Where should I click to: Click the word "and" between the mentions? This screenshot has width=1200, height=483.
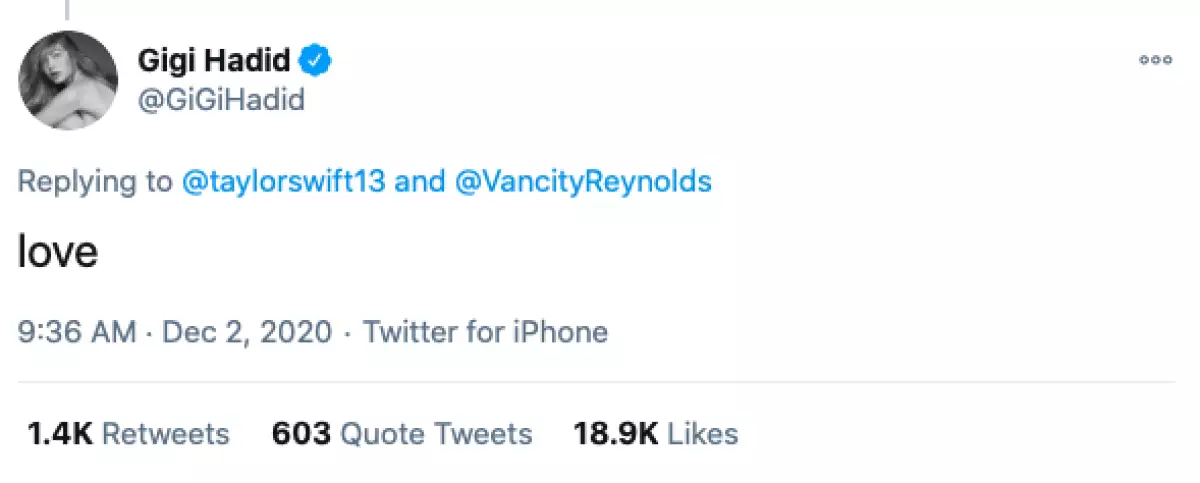(x=420, y=181)
